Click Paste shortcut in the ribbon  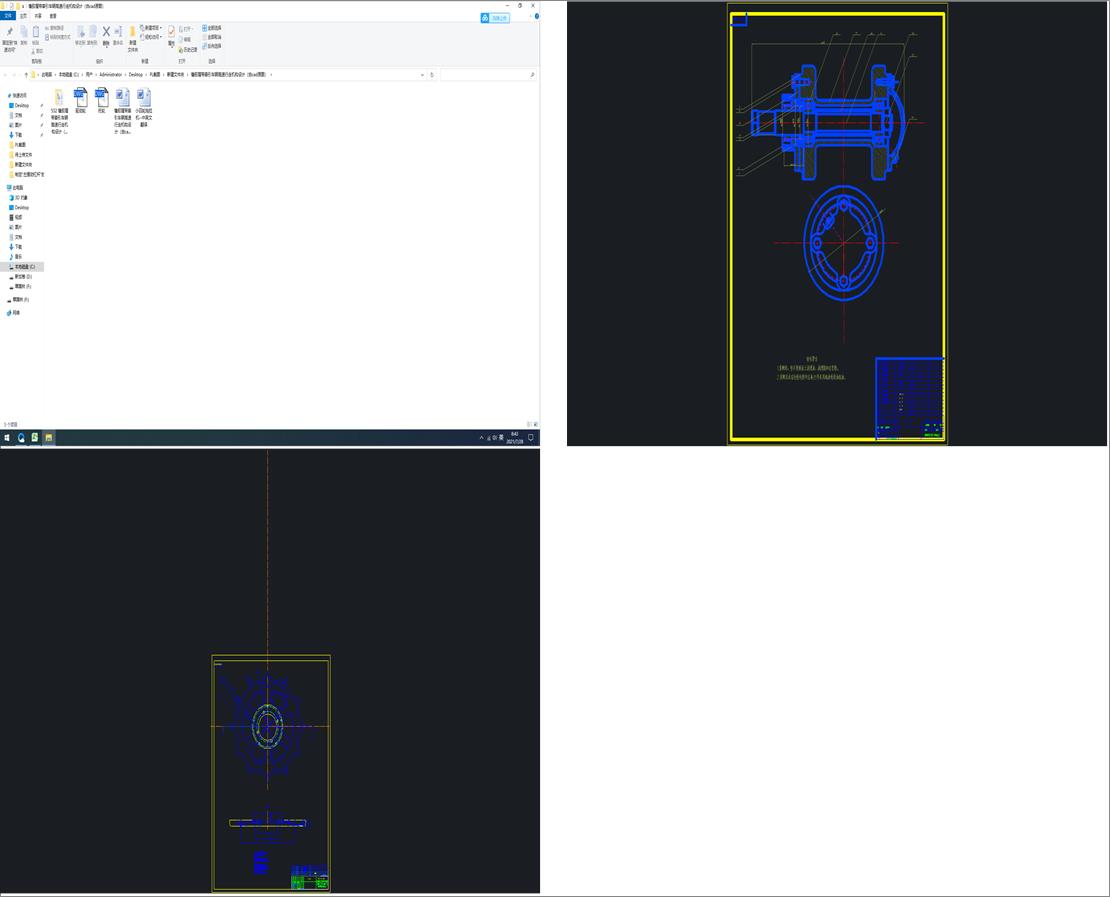coord(58,37)
